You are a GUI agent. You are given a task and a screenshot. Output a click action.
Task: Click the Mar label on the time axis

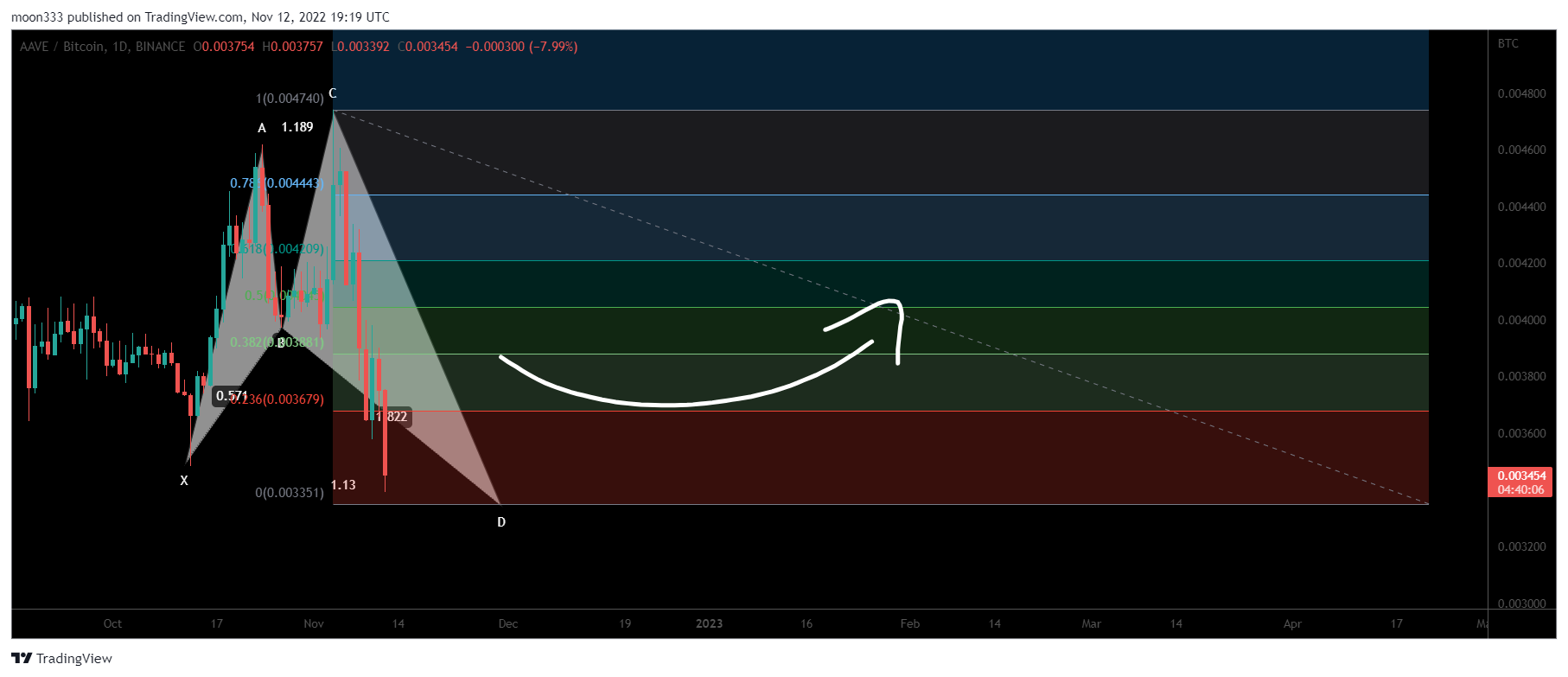coord(1092,623)
